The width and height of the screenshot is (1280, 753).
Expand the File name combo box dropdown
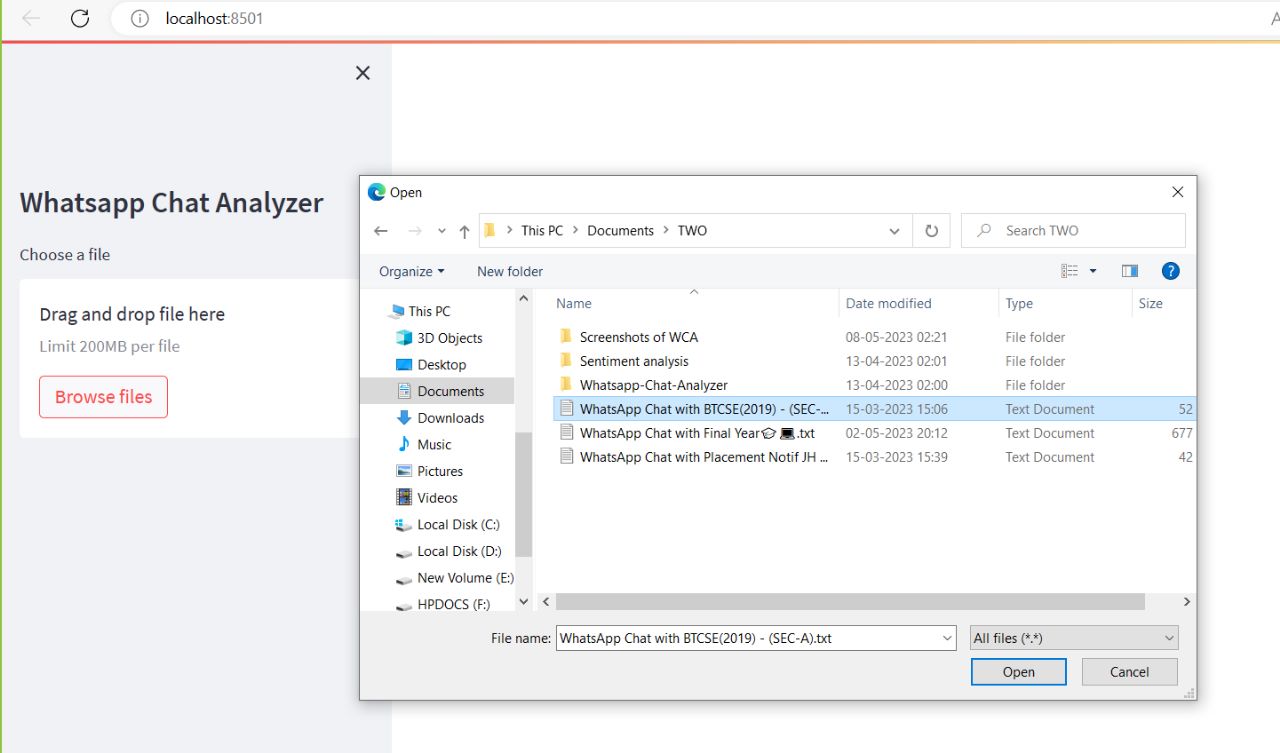(946, 637)
